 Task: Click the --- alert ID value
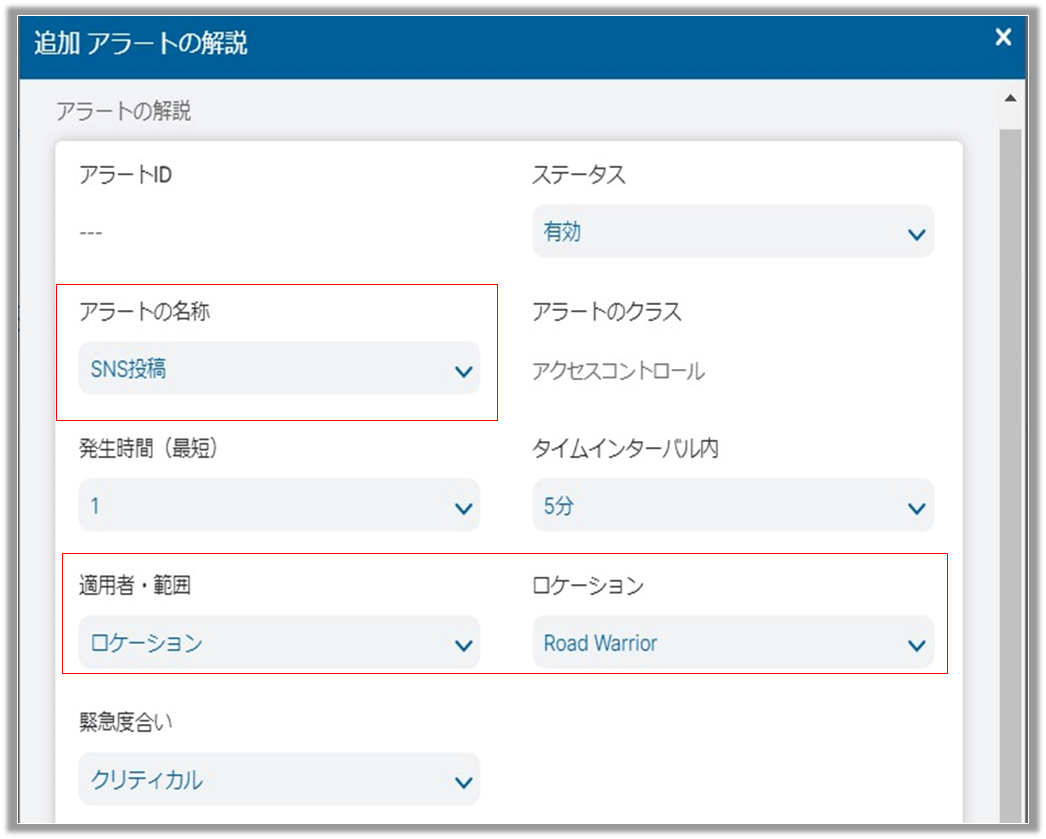(91, 233)
